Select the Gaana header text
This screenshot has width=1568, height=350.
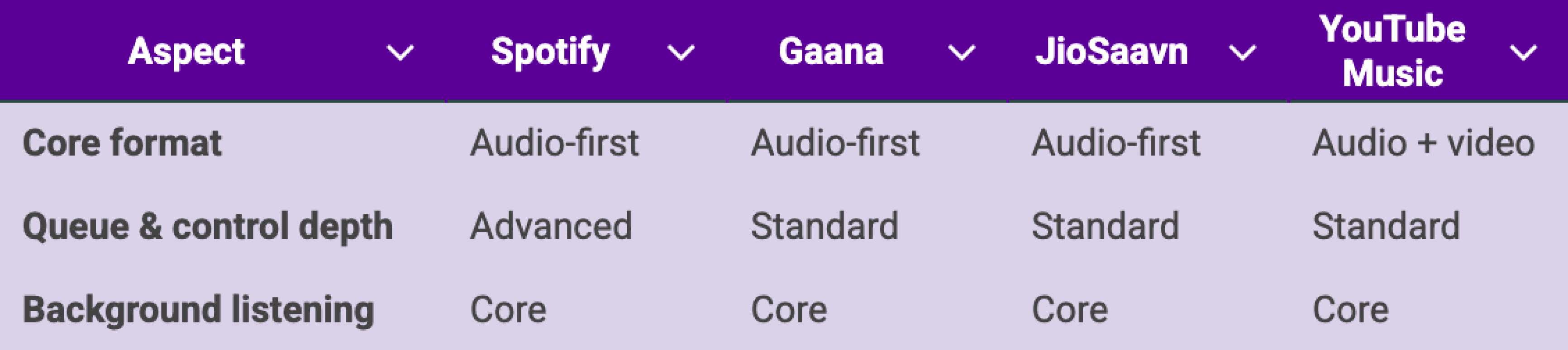[831, 51]
